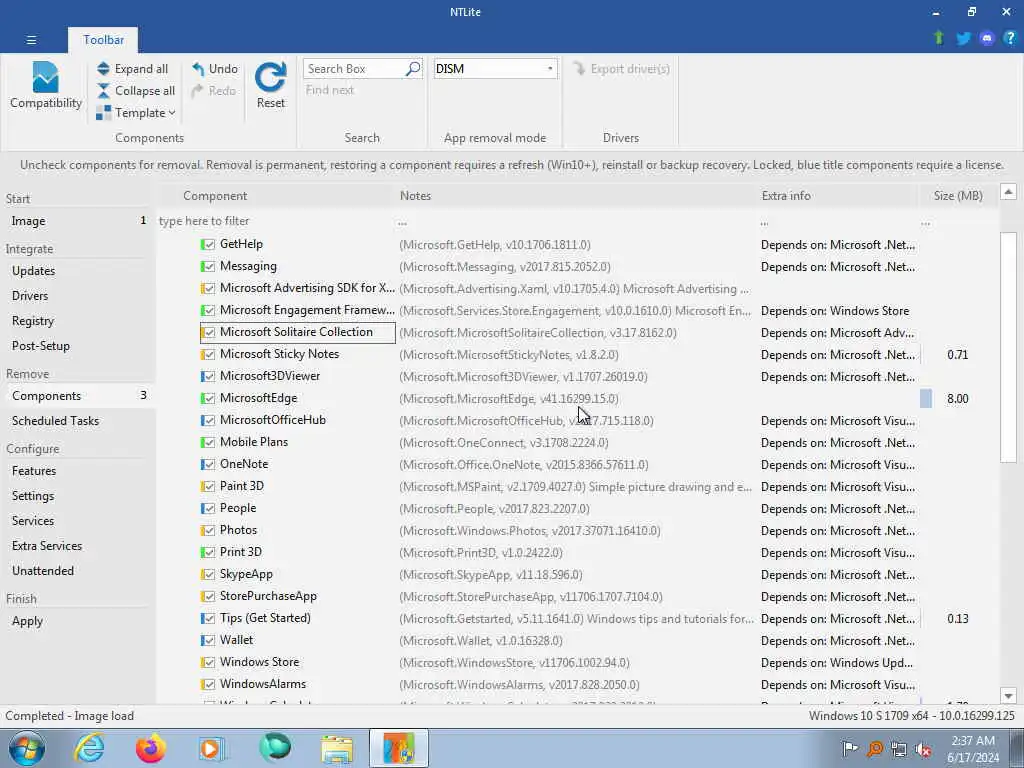1024x768 pixels.
Task: Click the greyed Redo button
Action: coord(214,91)
